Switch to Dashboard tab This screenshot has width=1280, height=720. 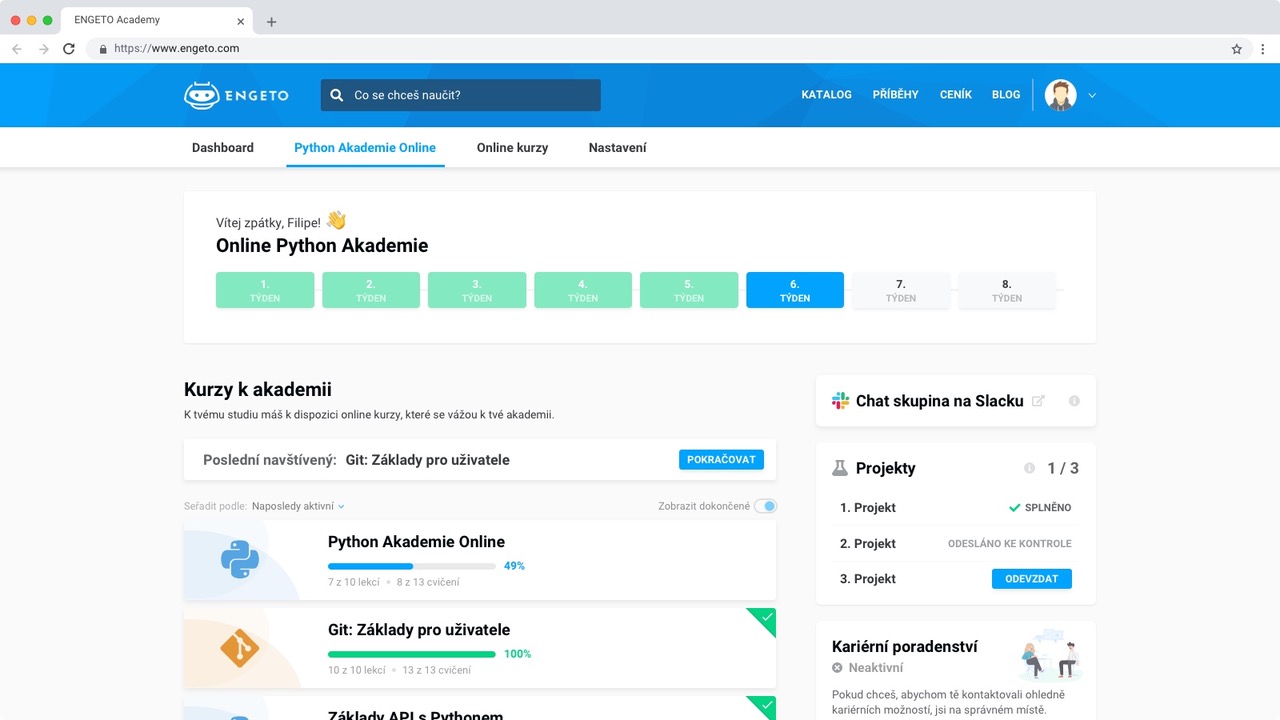pyautogui.click(x=223, y=147)
